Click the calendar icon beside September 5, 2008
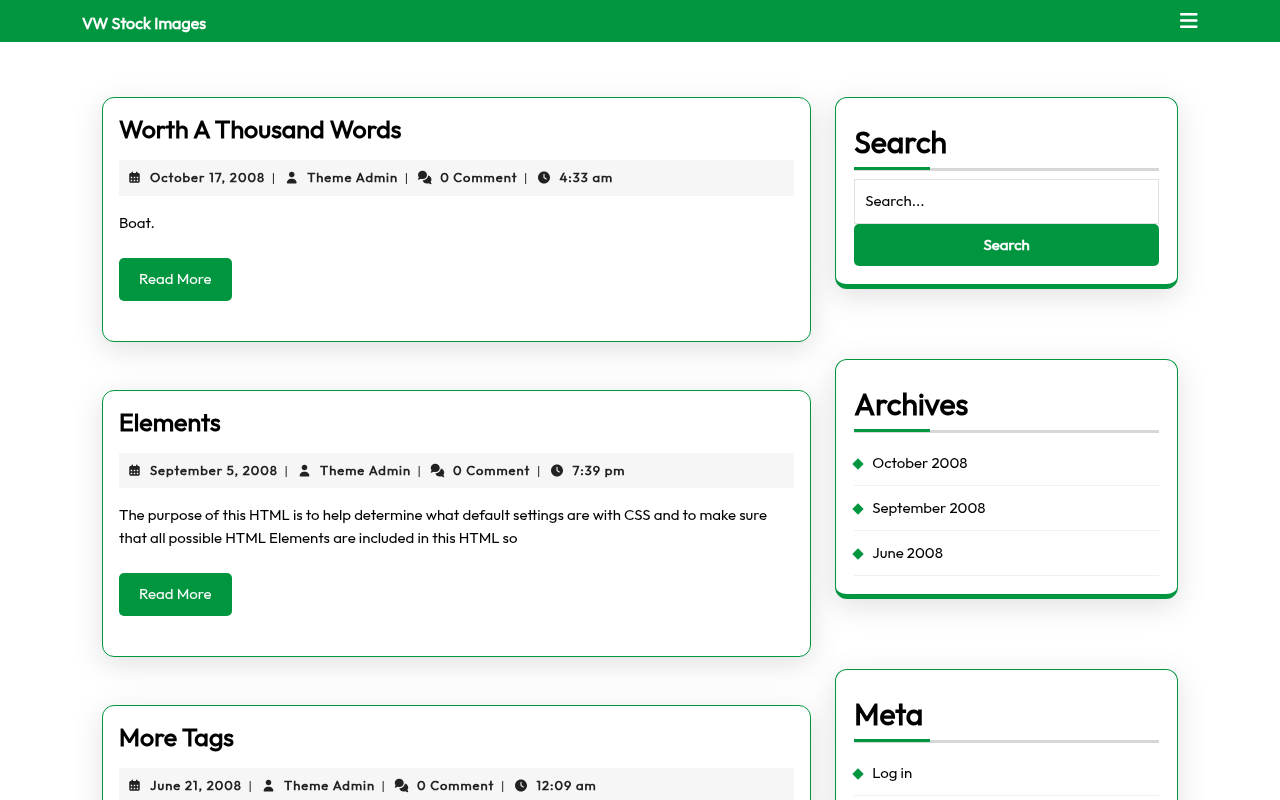Viewport: 1280px width, 800px height. point(134,471)
